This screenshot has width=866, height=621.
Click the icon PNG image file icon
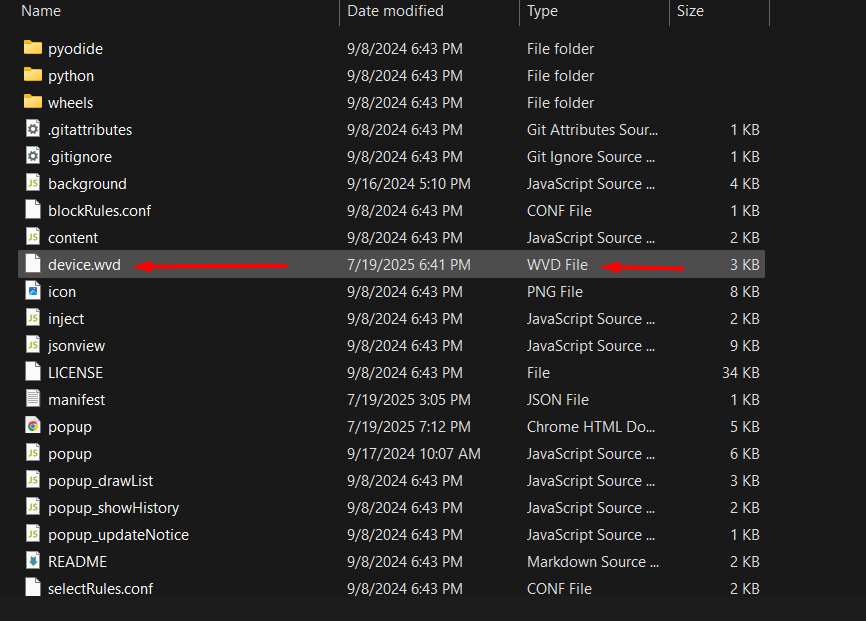click(33, 291)
